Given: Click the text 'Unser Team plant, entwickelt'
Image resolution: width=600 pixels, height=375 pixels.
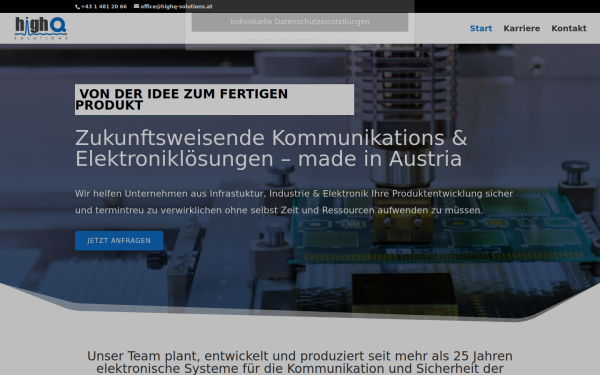Looking at the screenshot, I should tap(300, 362).
